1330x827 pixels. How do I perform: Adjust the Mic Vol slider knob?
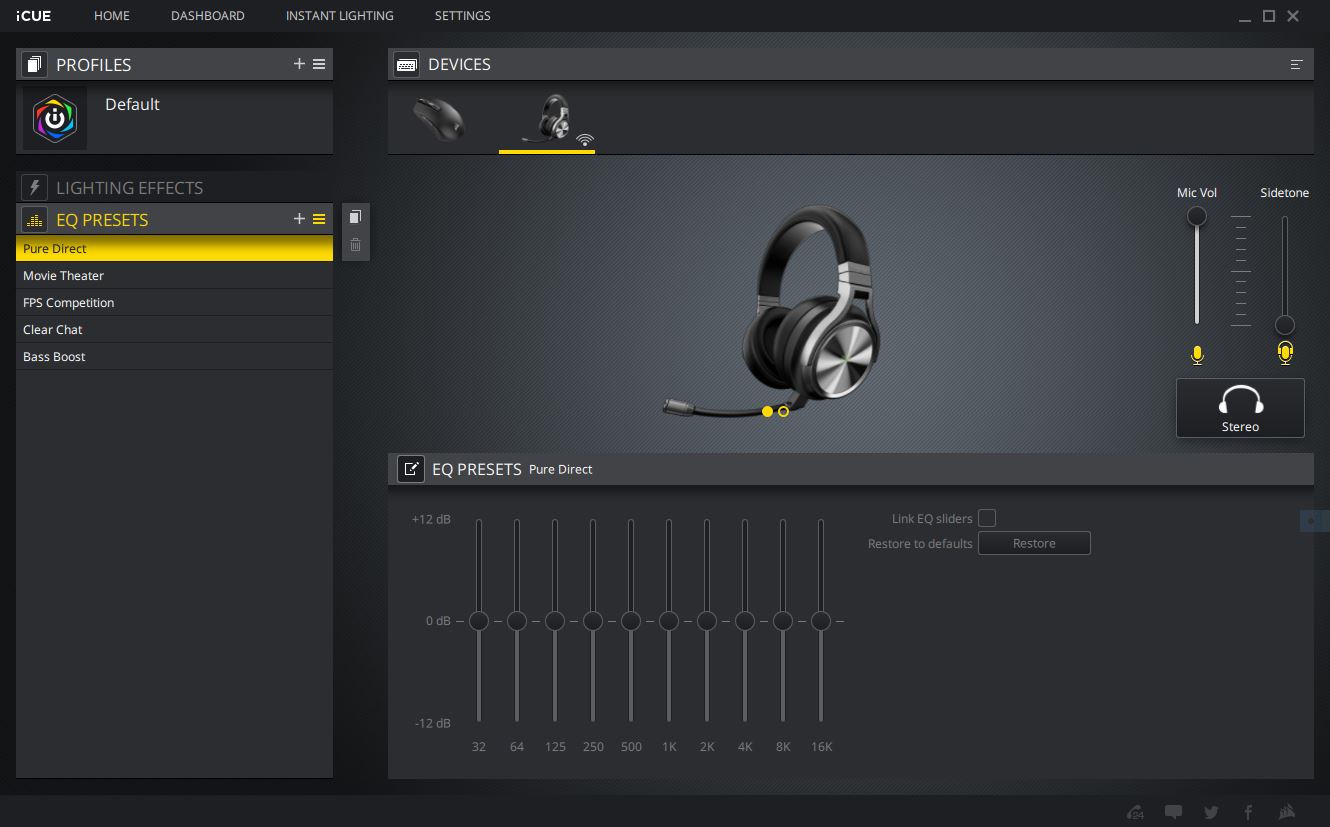click(x=1196, y=216)
